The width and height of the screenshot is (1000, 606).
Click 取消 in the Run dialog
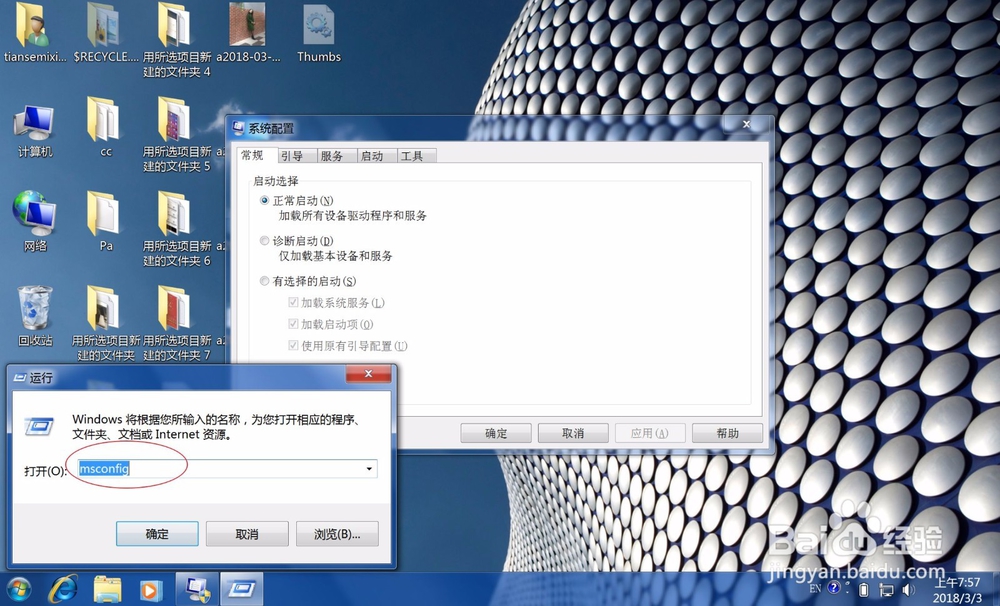click(247, 534)
